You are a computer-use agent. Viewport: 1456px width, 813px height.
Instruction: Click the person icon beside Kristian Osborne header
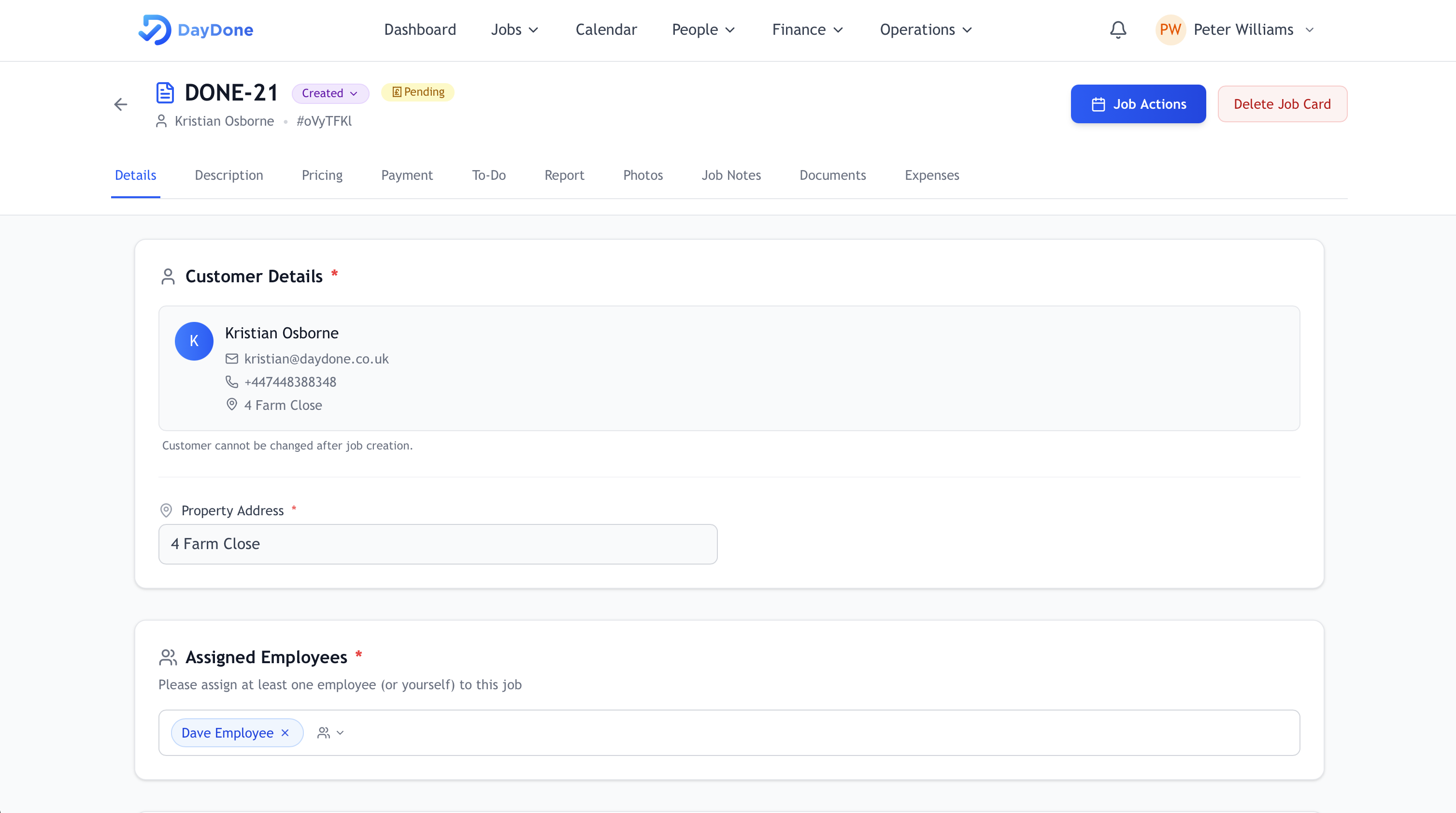point(161,121)
